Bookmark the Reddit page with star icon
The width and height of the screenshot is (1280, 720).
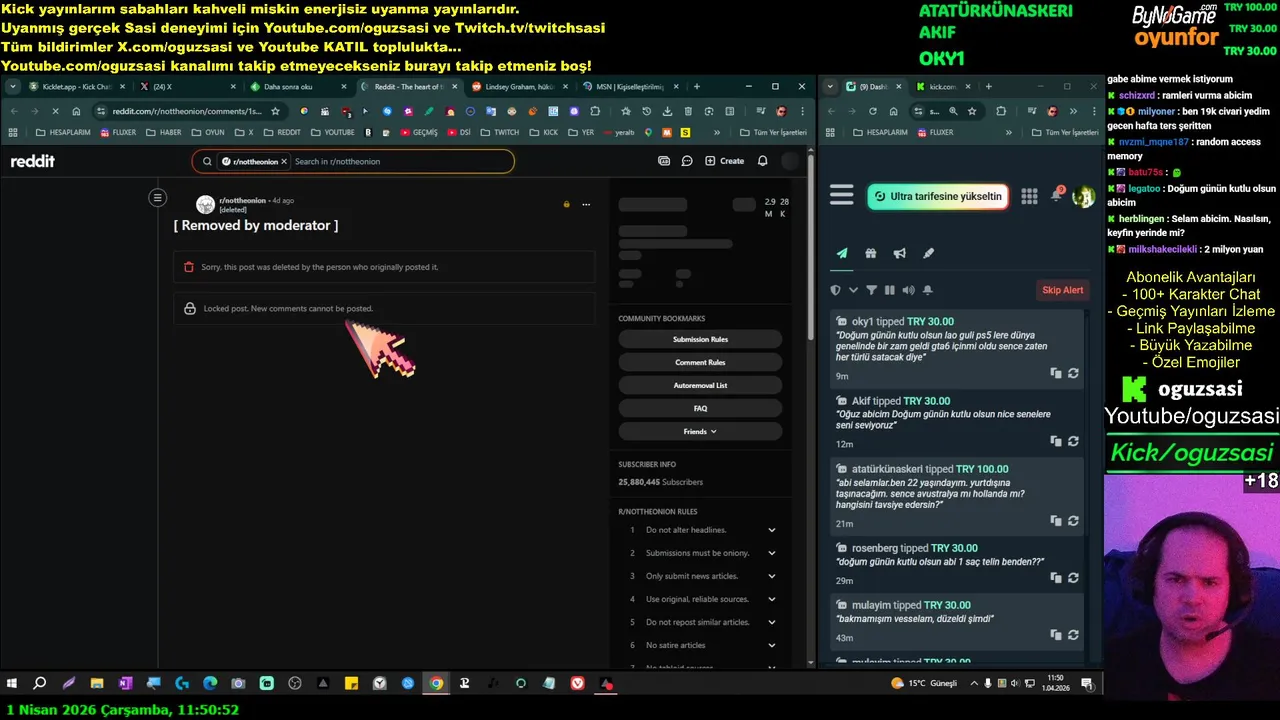click(x=275, y=111)
